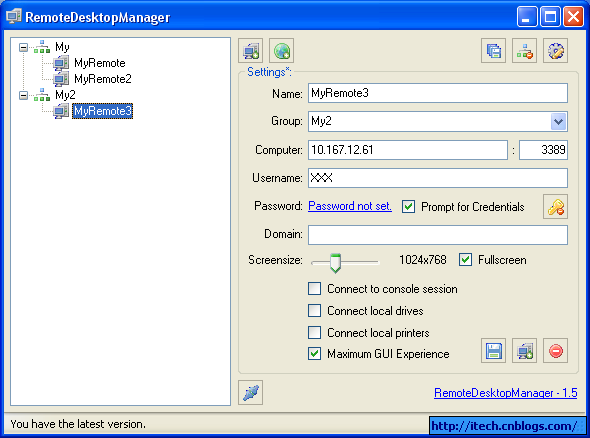This screenshot has width=590, height=438.
Task: Open the Group dropdown arrow
Action: [558, 122]
